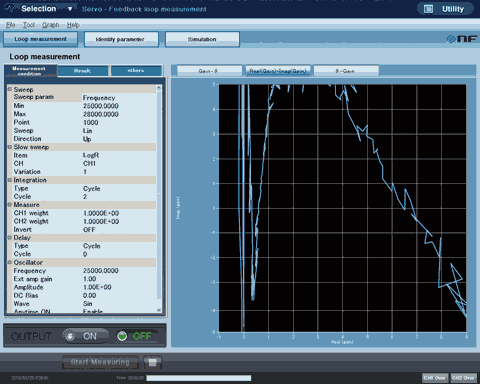Collapse the Oscillator section
480x384 pixels.
pyautogui.click(x=10, y=262)
